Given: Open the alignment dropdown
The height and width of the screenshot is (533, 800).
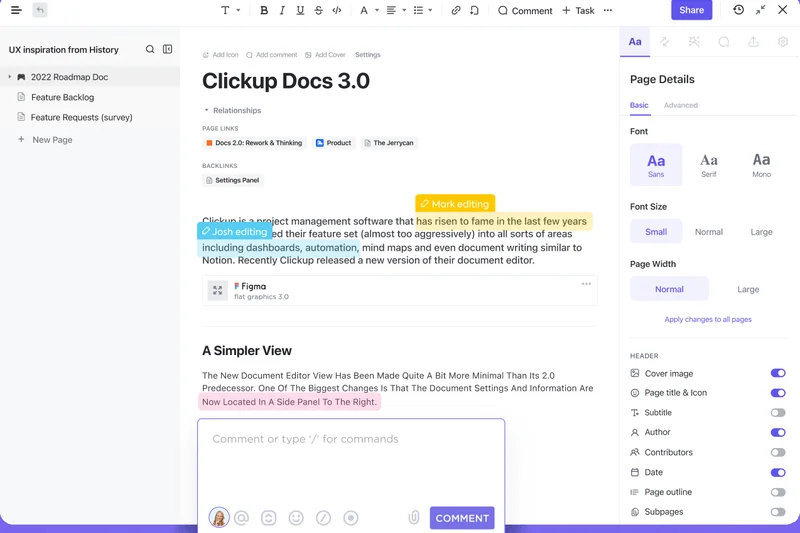Looking at the screenshot, I should pyautogui.click(x=396, y=10).
